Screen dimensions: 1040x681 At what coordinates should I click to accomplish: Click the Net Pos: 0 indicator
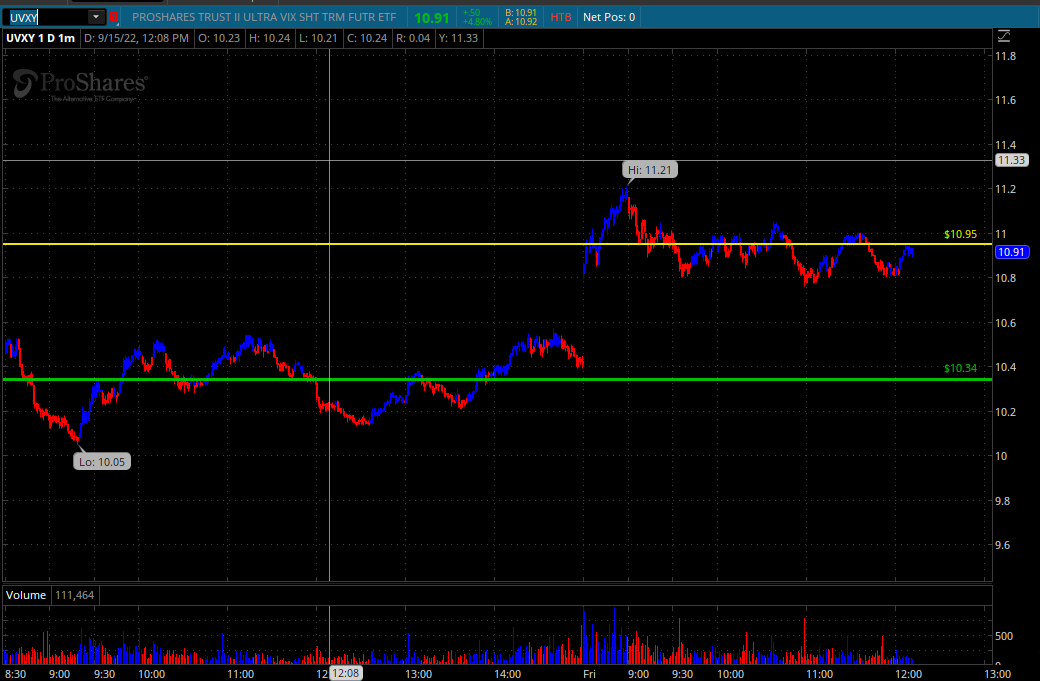pos(609,17)
